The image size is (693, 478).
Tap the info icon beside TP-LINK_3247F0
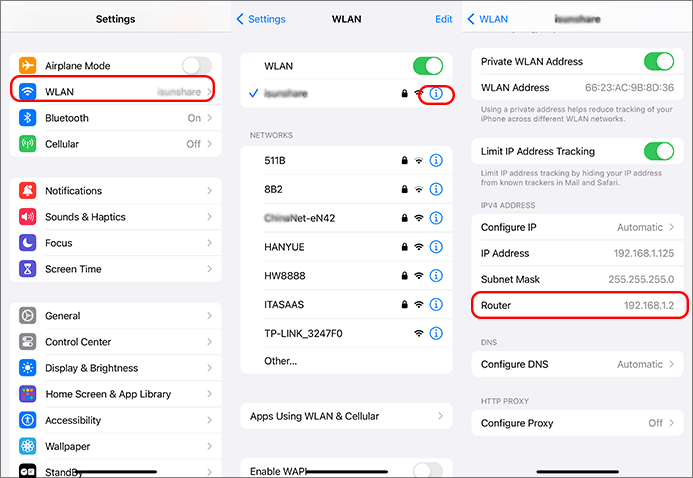tap(436, 334)
